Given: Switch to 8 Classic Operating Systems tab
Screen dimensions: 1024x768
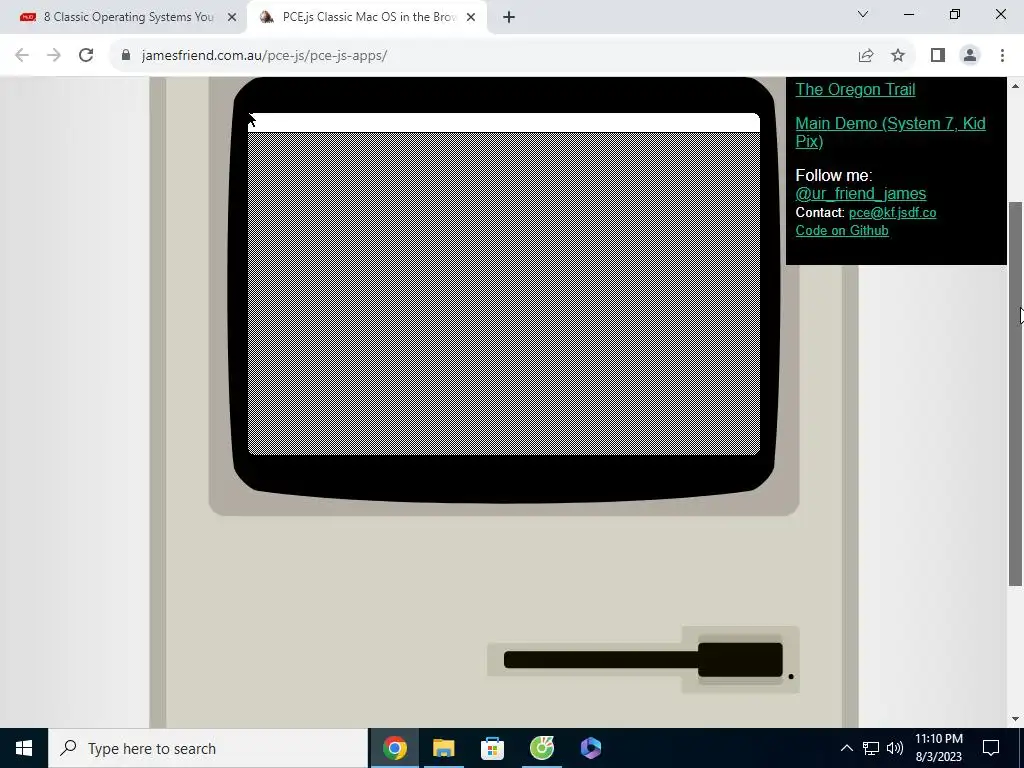Looking at the screenshot, I should 124,17.
